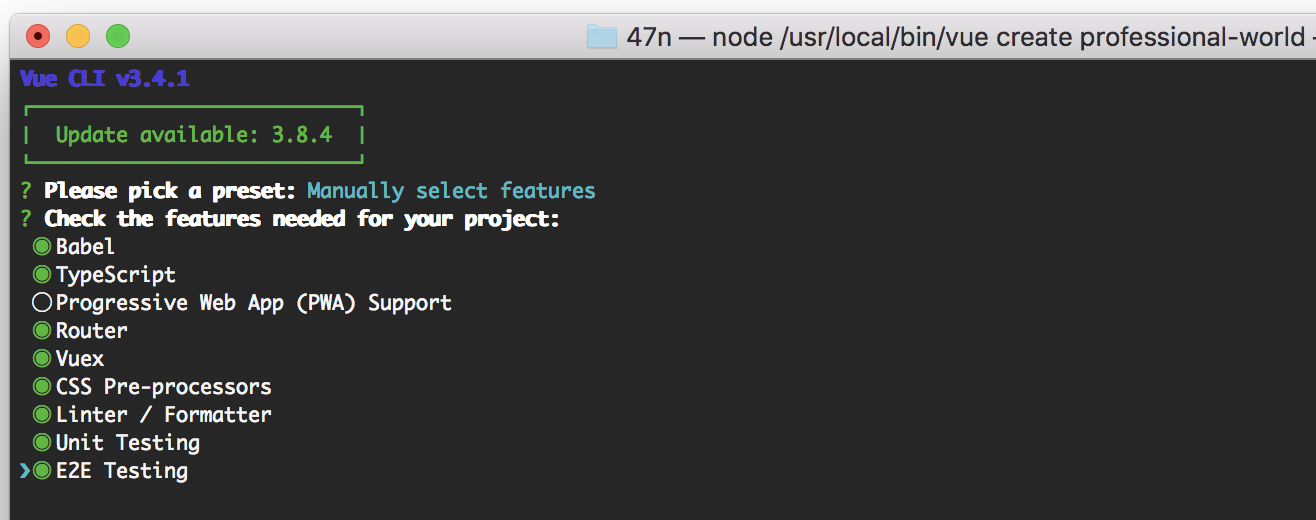Click the green zoom window button
Viewport: 1316px width, 520px height.
(118, 37)
